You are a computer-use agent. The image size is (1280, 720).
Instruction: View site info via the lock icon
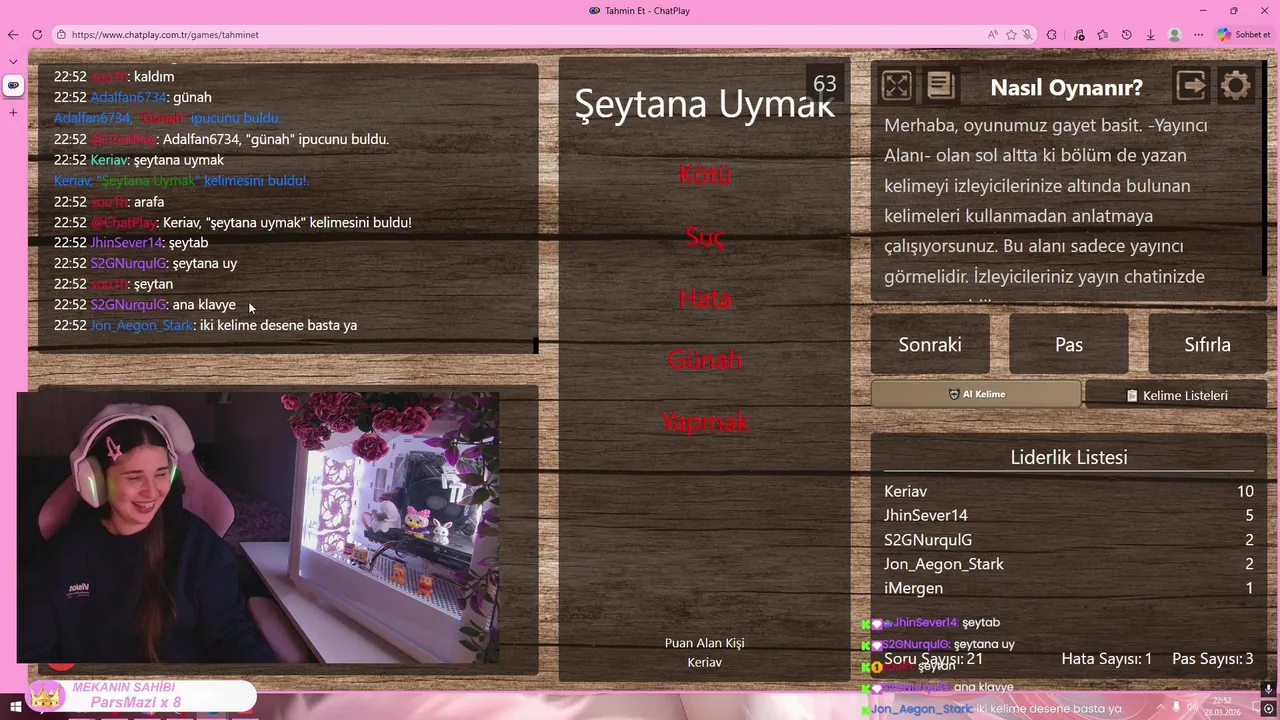point(61,34)
